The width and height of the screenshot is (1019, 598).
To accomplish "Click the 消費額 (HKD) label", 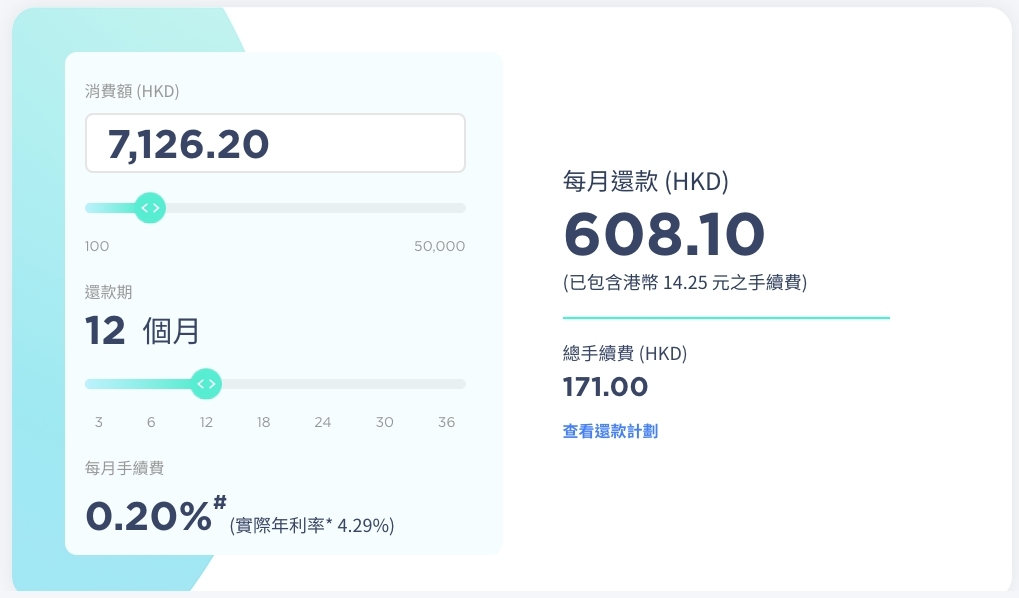I will [x=132, y=91].
